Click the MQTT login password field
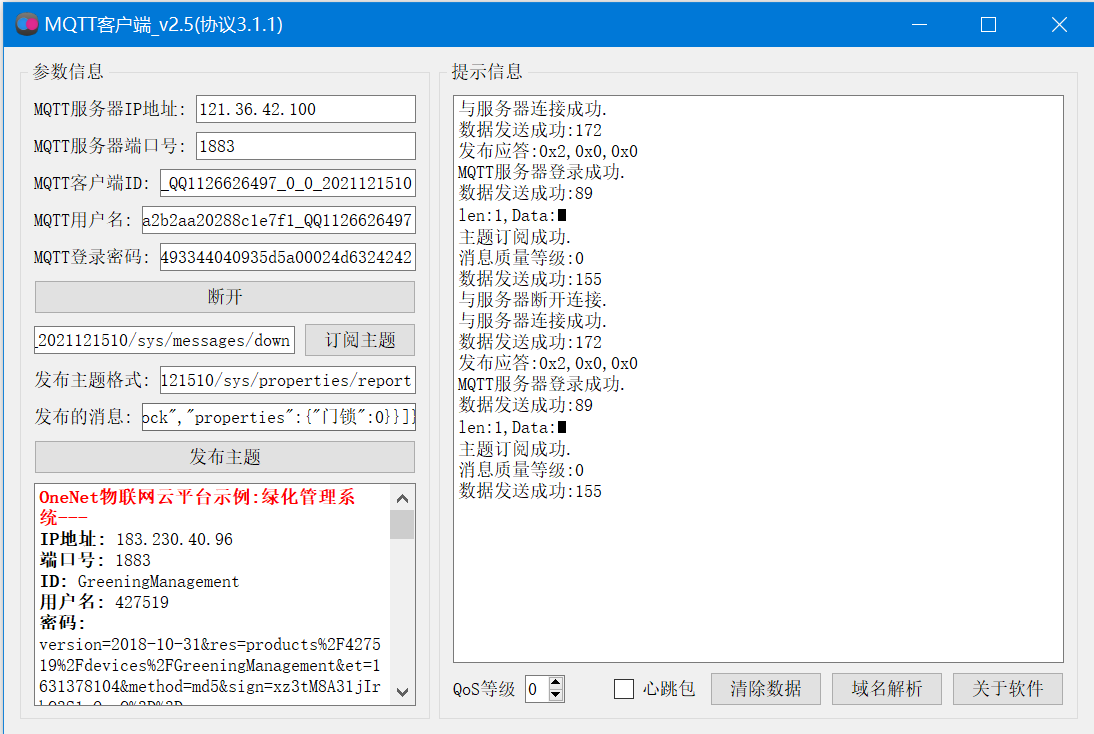 [287, 257]
